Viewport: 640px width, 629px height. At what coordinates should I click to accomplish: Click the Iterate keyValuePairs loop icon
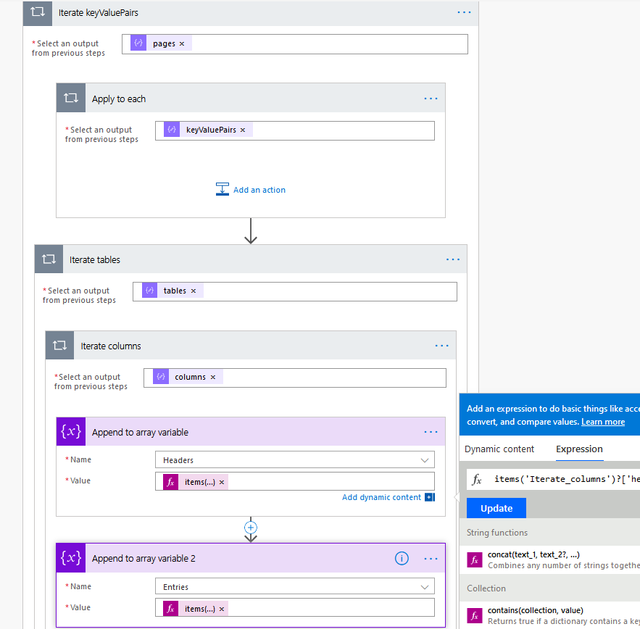(x=38, y=12)
